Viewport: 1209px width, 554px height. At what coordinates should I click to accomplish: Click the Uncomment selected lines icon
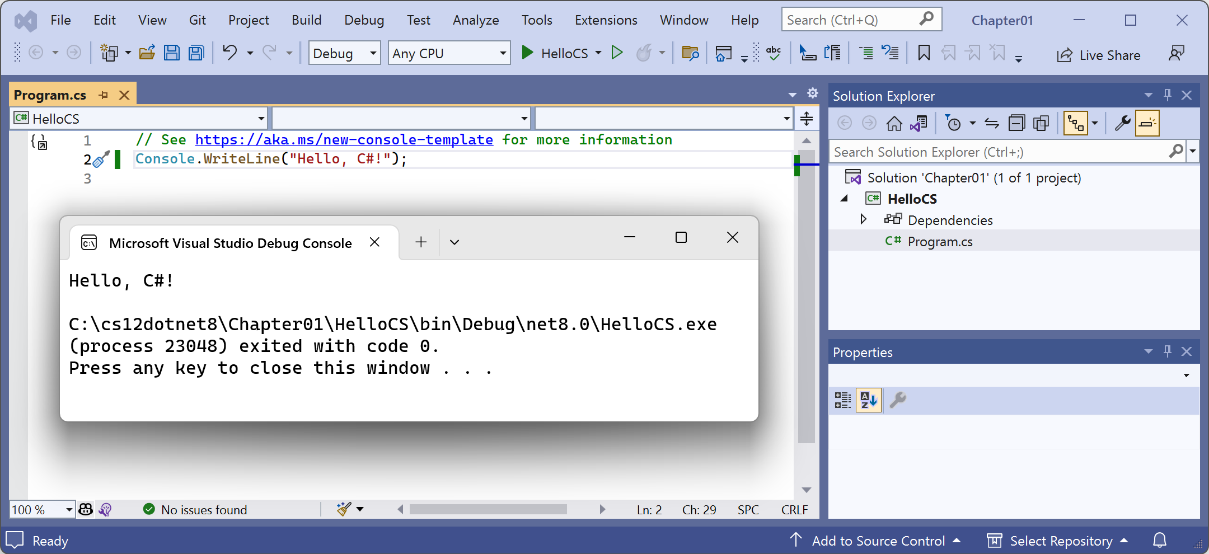click(890, 53)
